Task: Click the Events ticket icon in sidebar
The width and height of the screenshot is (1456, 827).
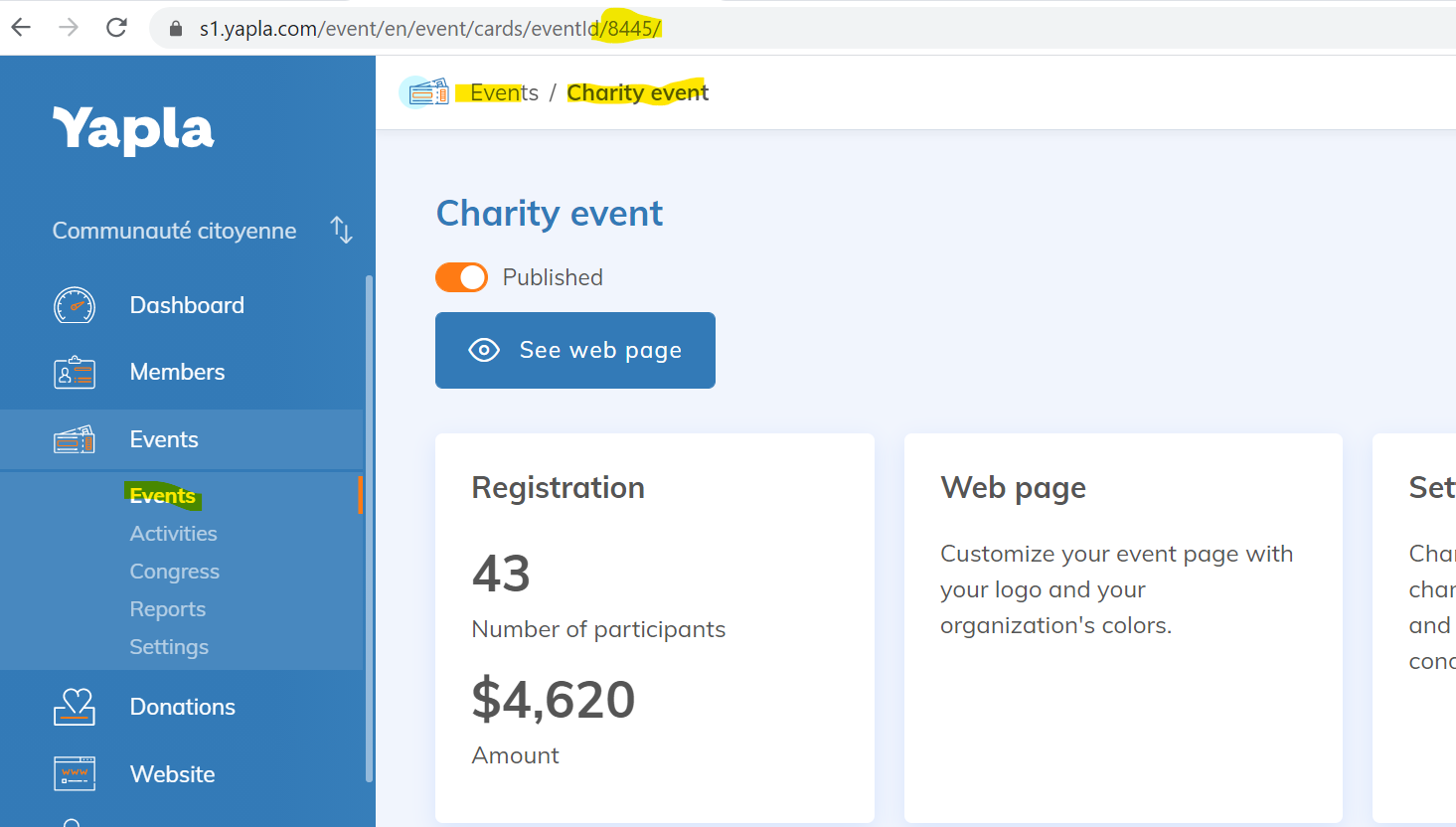Action: (75, 439)
